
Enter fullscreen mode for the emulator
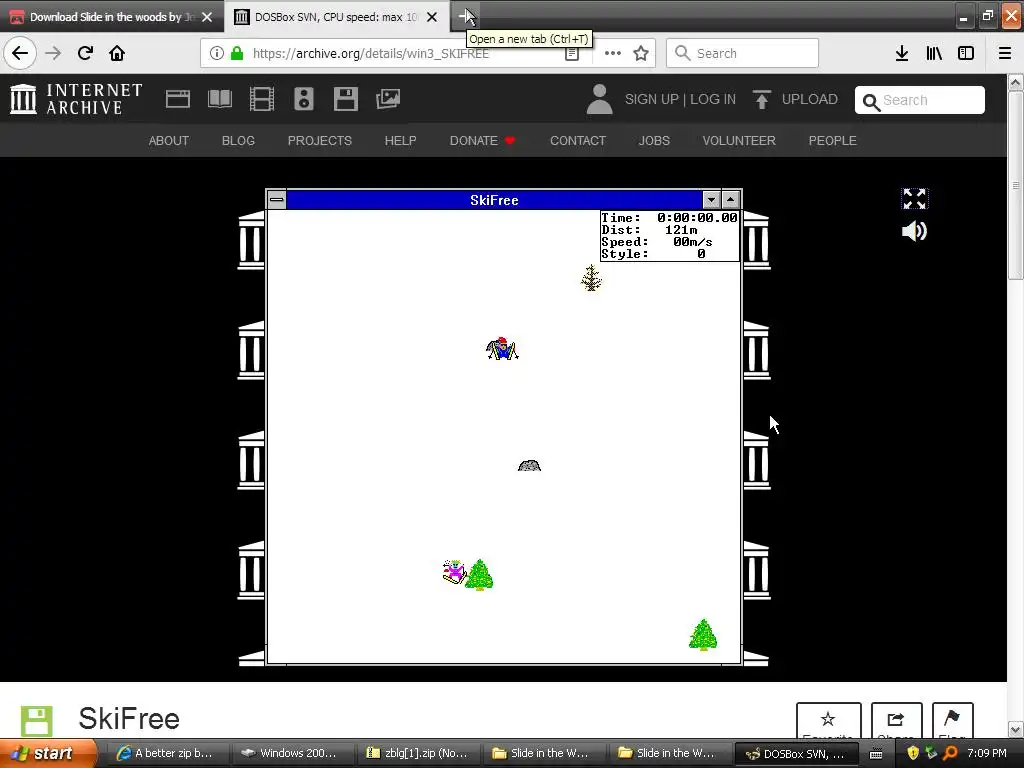tap(914, 199)
